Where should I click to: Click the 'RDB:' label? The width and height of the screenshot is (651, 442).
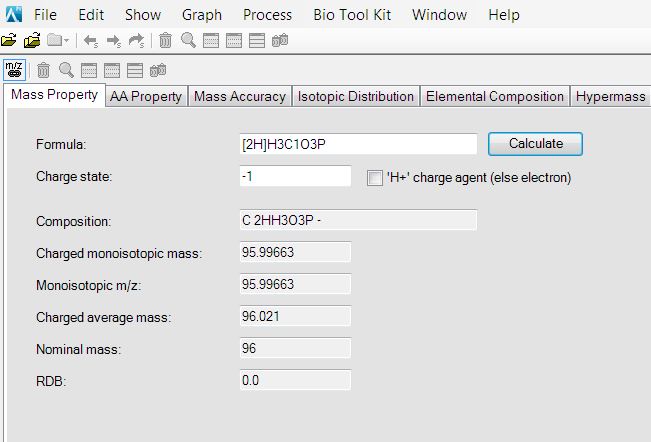[x=51, y=381]
